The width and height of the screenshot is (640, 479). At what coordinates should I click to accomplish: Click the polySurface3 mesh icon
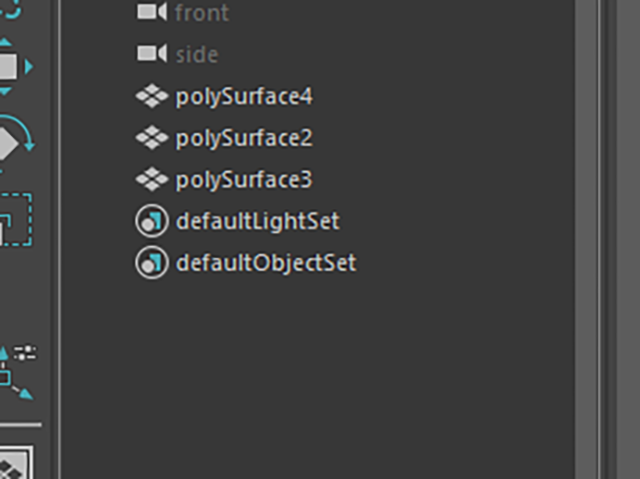click(151, 179)
